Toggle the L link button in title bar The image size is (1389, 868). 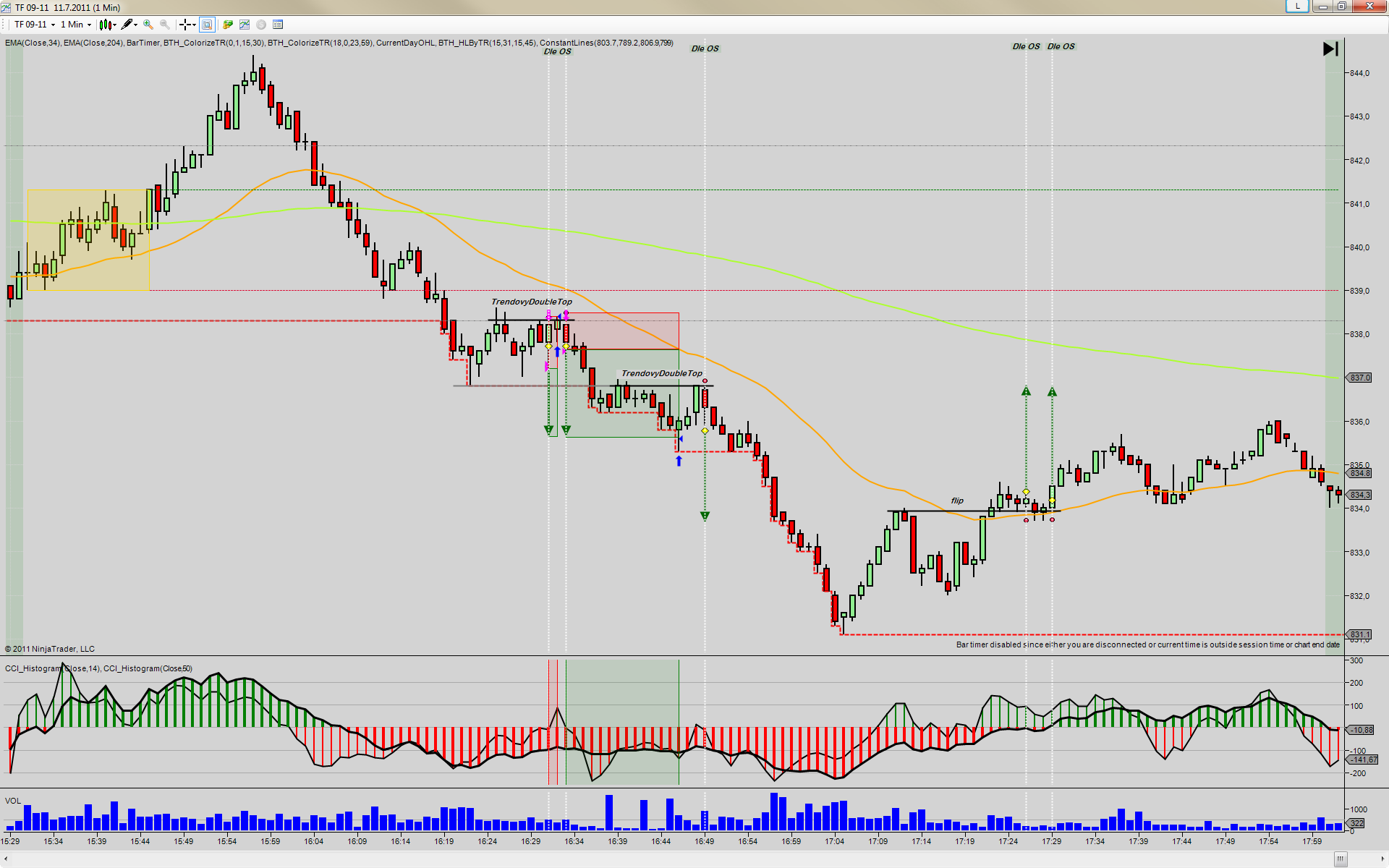pyautogui.click(x=1297, y=7)
